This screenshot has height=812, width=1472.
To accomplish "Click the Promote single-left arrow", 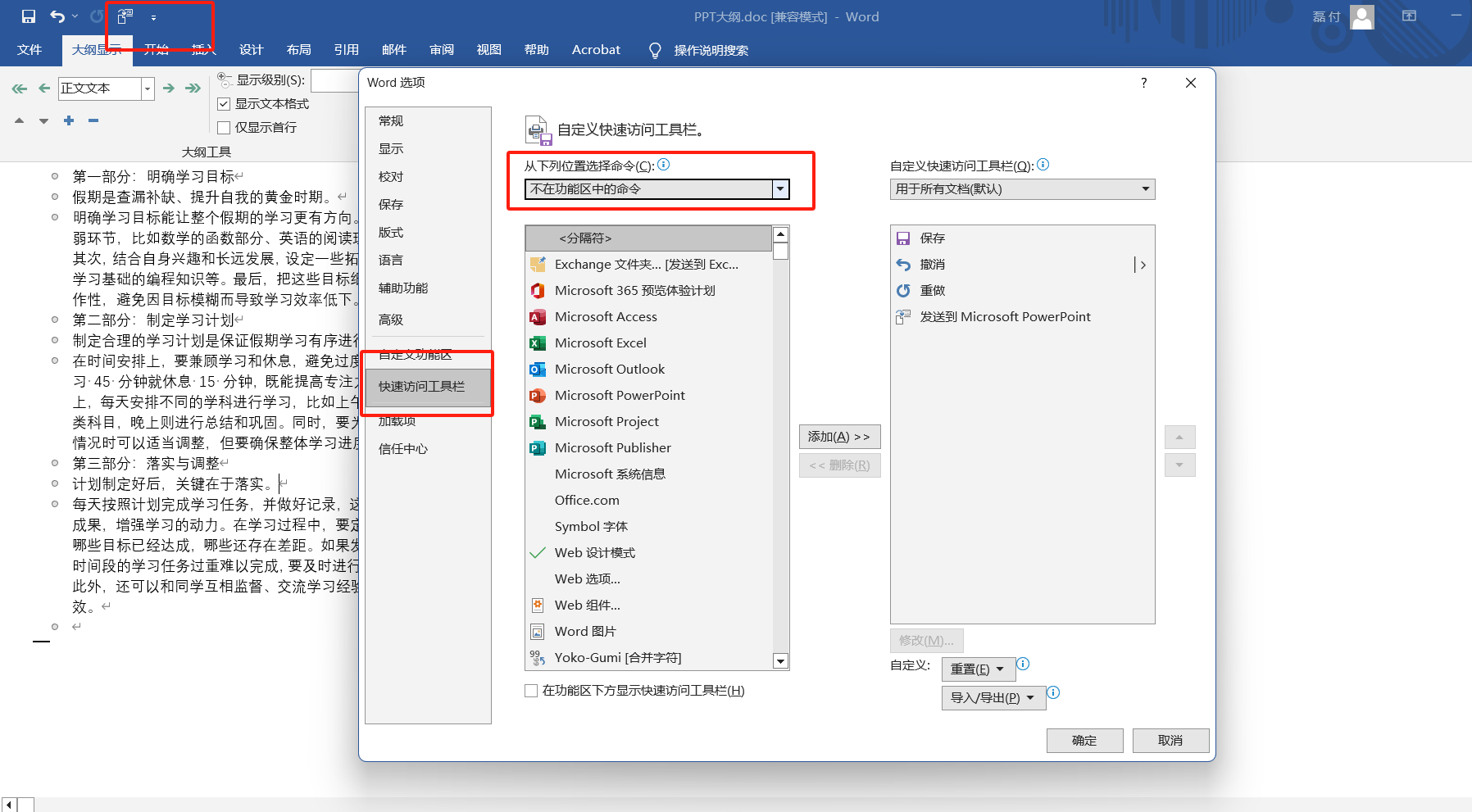I will pyautogui.click(x=44, y=88).
